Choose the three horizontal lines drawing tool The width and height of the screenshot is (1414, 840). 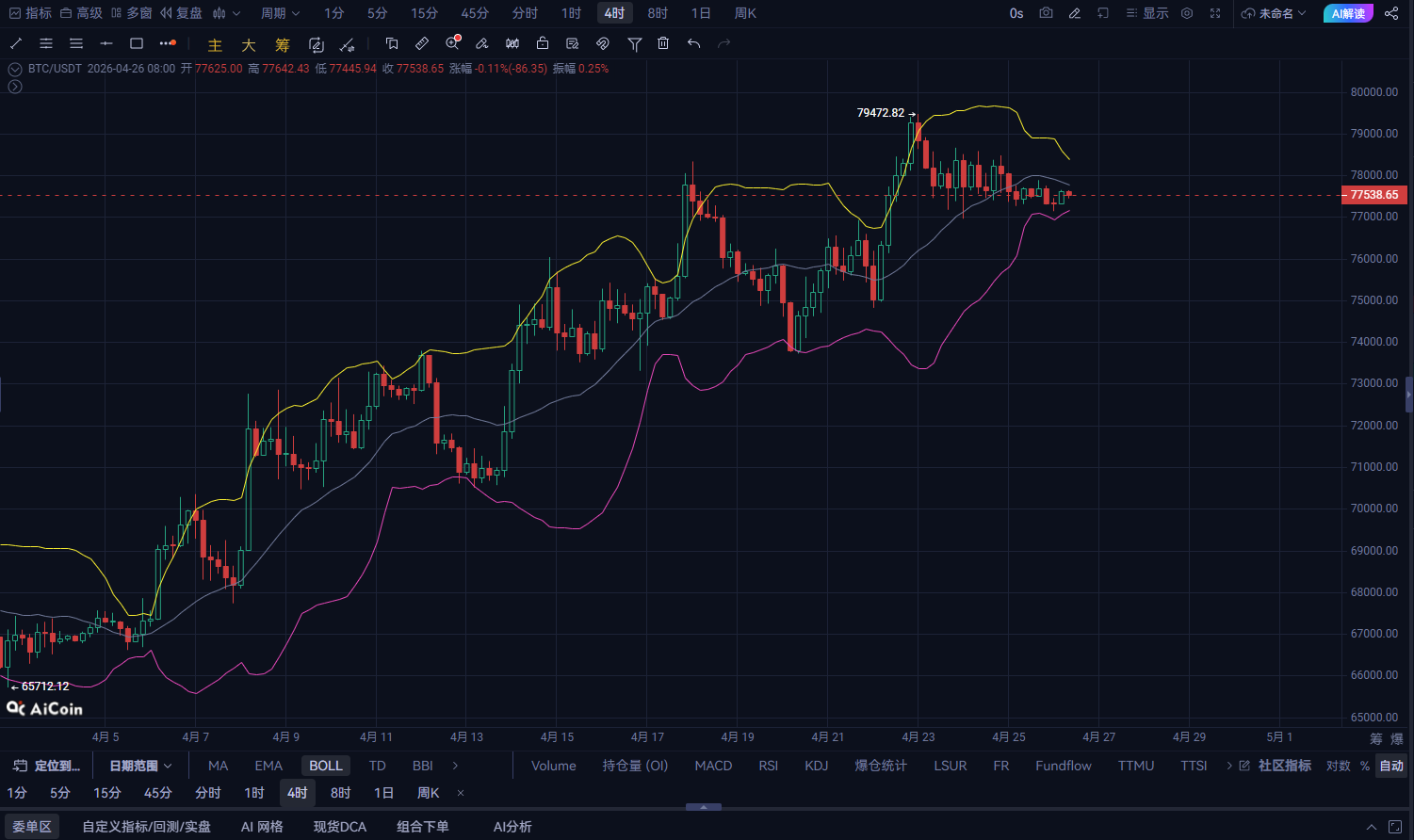click(x=76, y=43)
